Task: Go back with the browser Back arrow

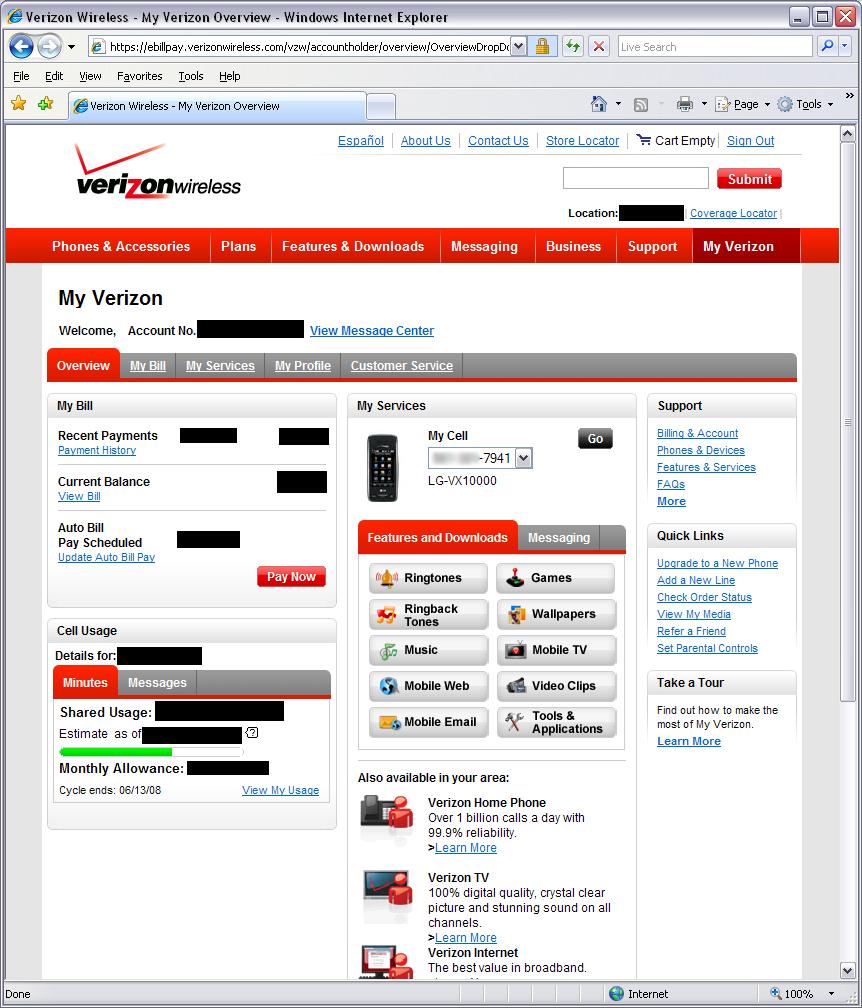Action: pyautogui.click(x=21, y=46)
